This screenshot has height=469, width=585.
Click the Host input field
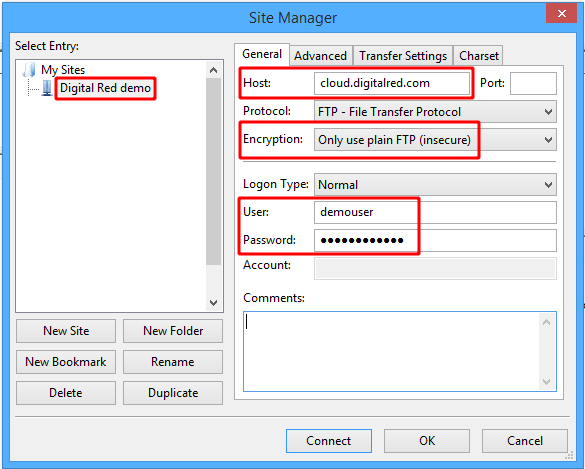tap(392, 83)
